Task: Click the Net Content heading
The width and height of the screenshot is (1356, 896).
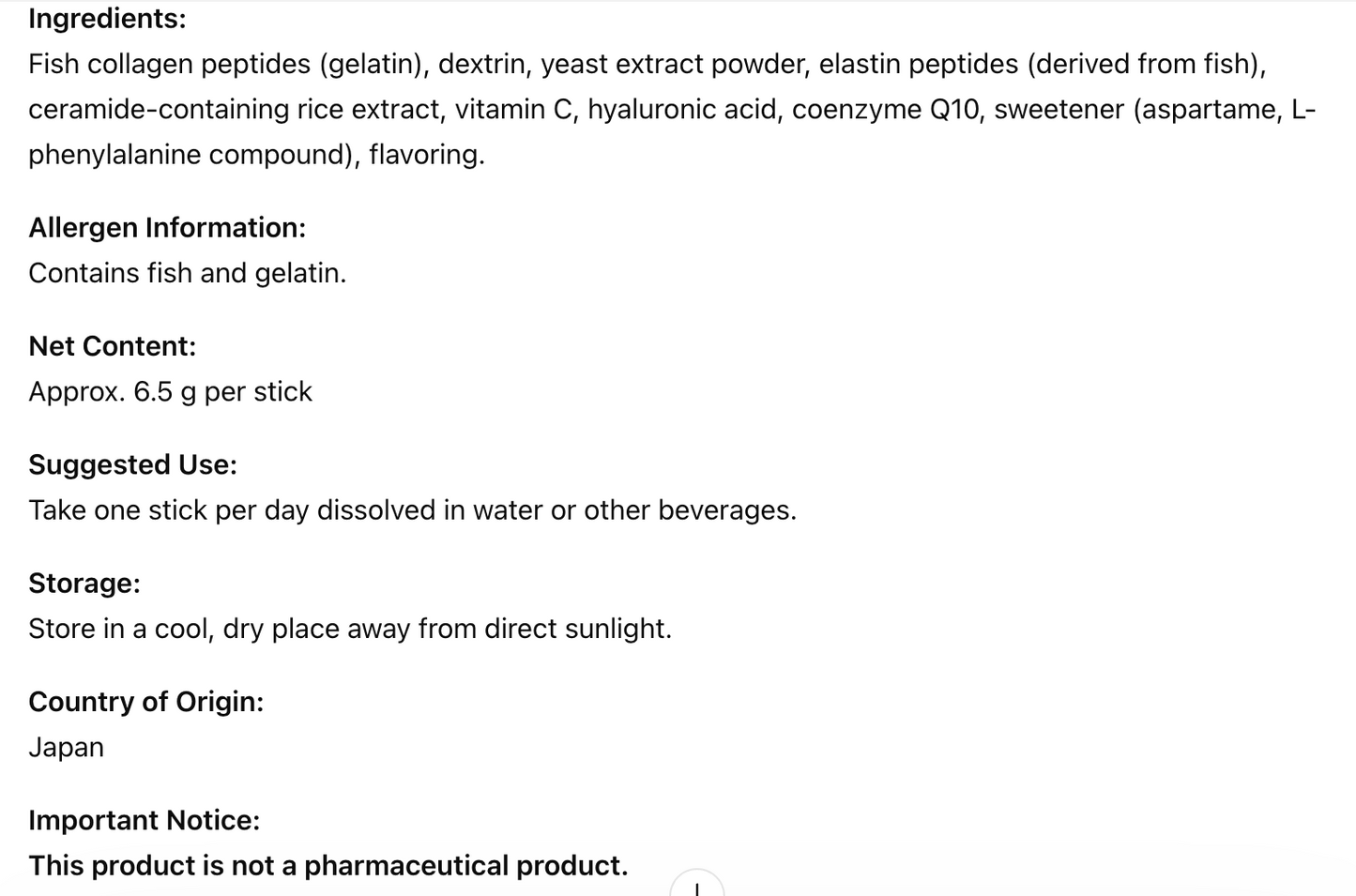Action: coord(113,346)
